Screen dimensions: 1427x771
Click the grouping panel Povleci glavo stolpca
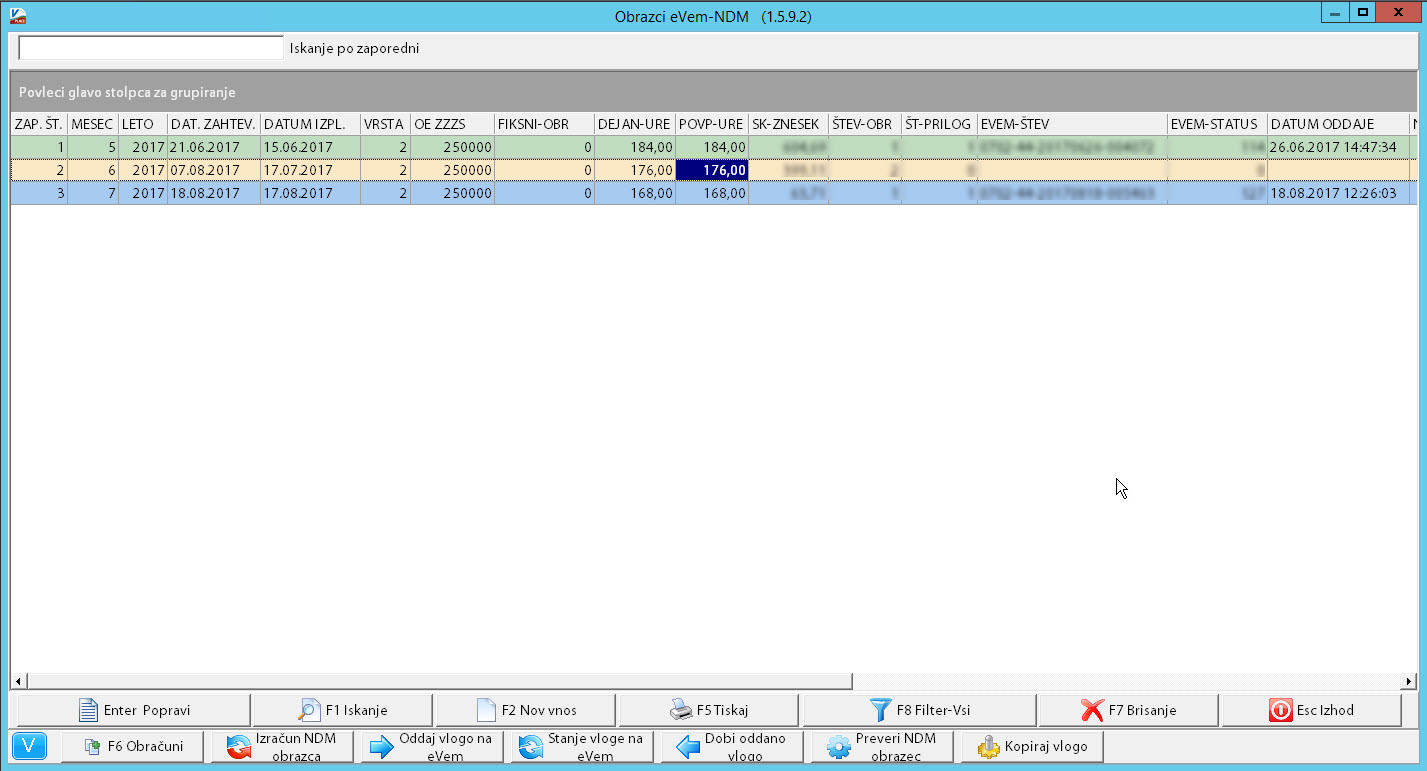tap(713, 92)
